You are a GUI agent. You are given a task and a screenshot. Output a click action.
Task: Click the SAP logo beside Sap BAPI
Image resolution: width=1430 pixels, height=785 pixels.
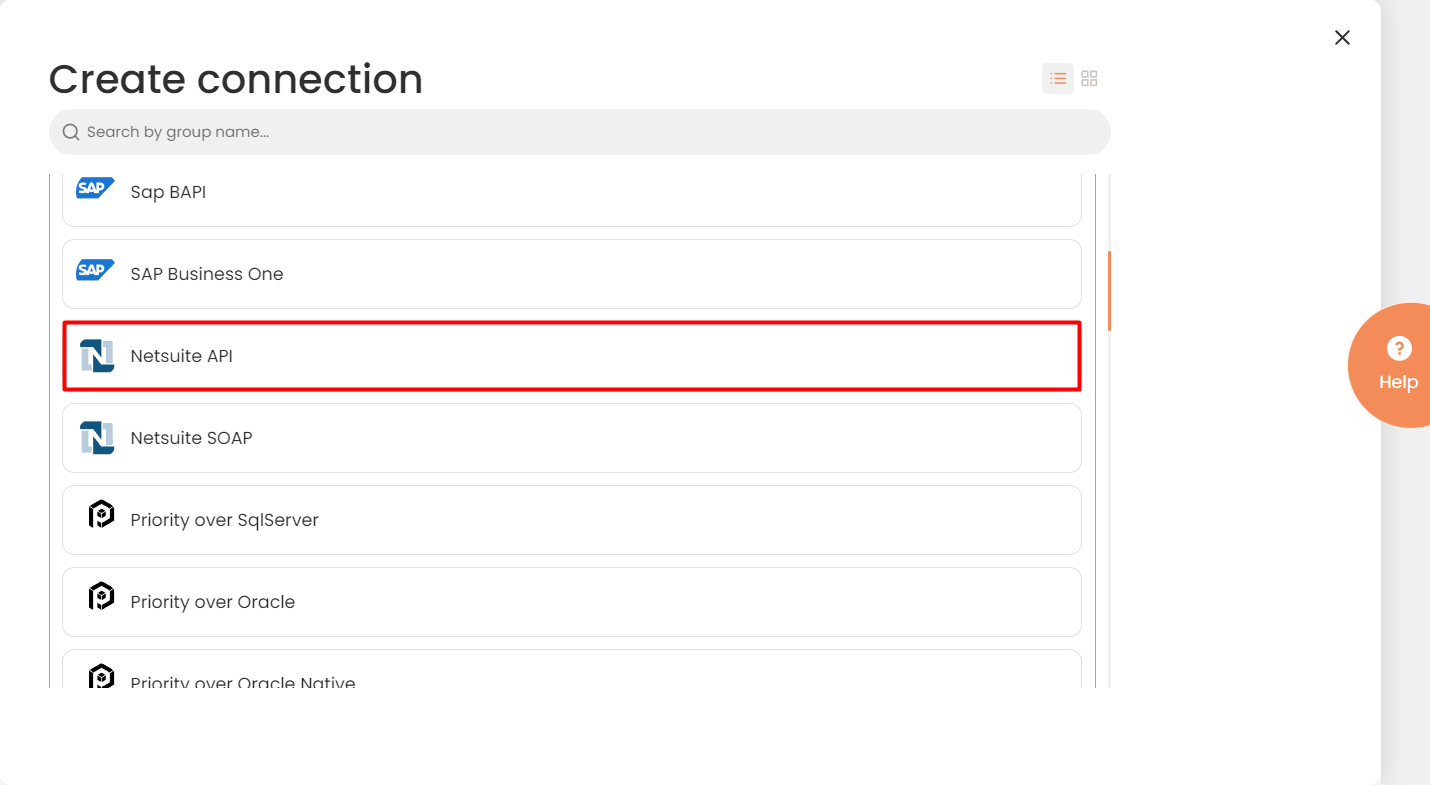pos(96,188)
